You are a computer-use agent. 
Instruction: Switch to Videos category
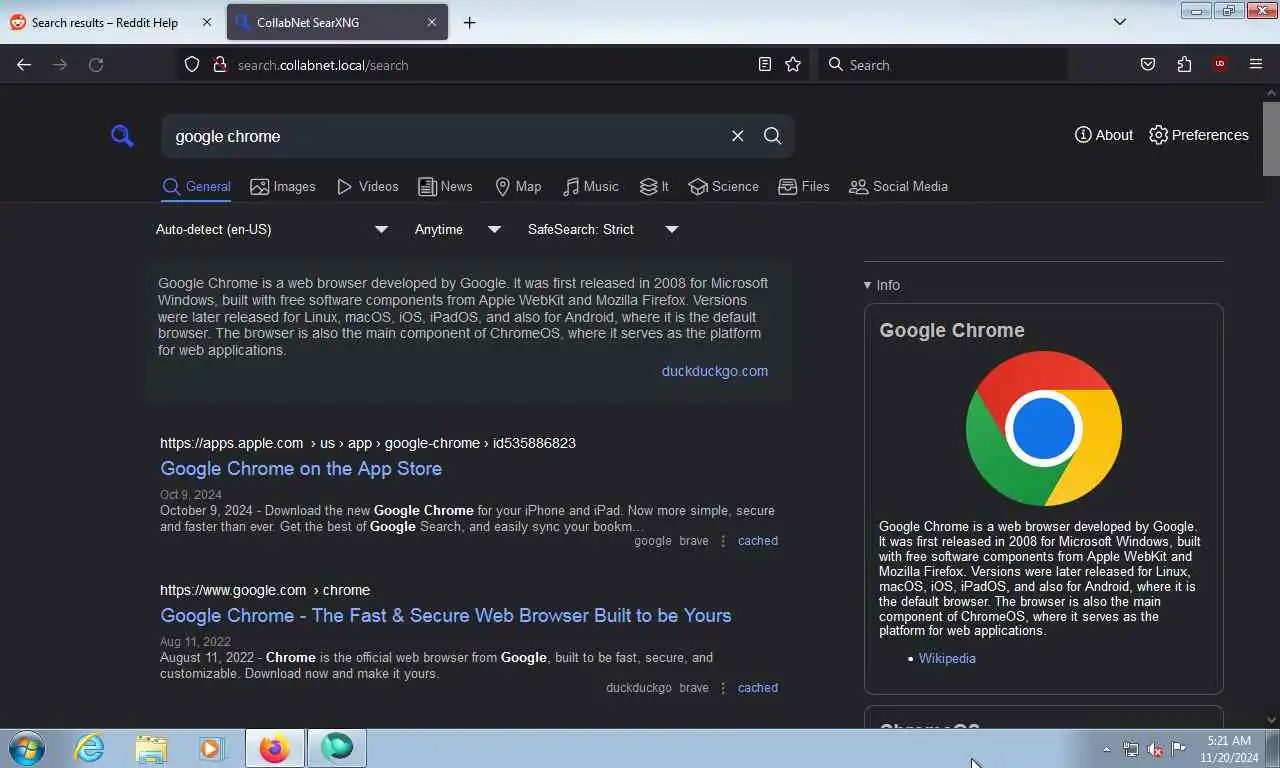(367, 186)
